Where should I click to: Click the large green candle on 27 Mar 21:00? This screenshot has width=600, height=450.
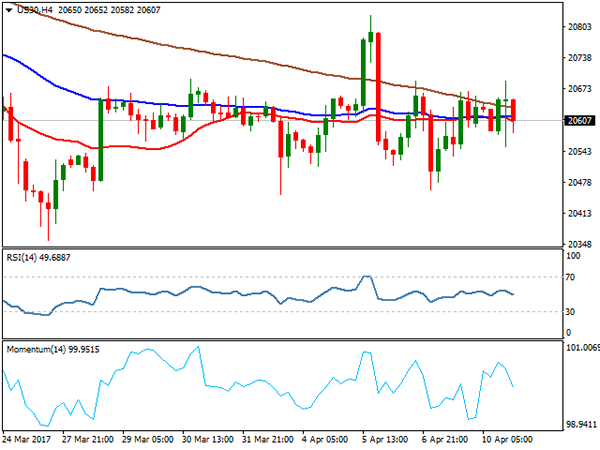pos(101,140)
